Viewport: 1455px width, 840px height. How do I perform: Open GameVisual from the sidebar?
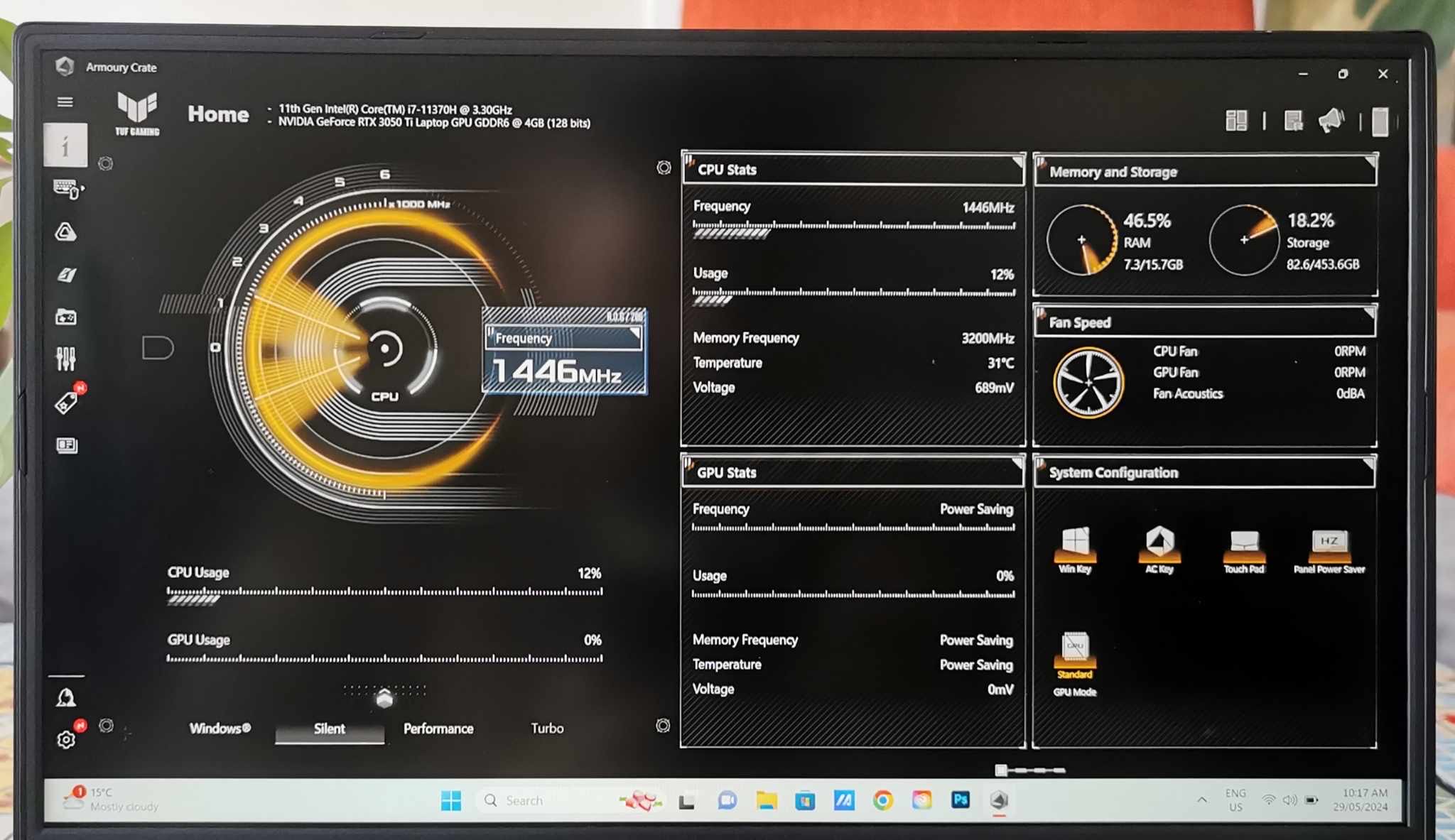click(67, 275)
